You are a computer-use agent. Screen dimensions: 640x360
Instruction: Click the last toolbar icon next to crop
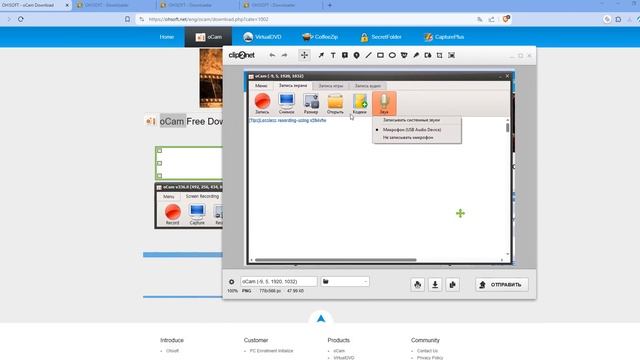point(451,55)
